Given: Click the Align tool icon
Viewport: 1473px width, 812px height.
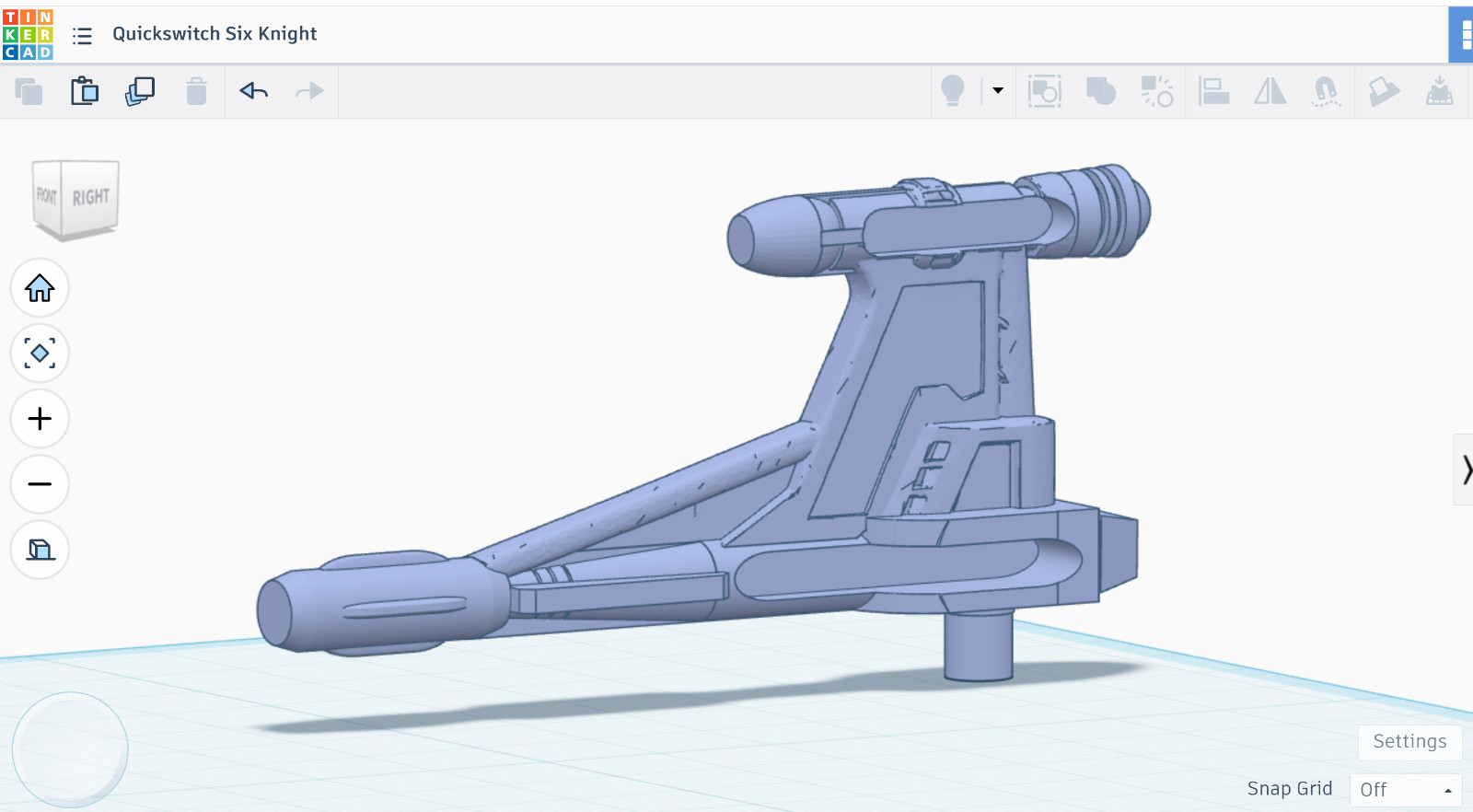Looking at the screenshot, I should [1214, 91].
